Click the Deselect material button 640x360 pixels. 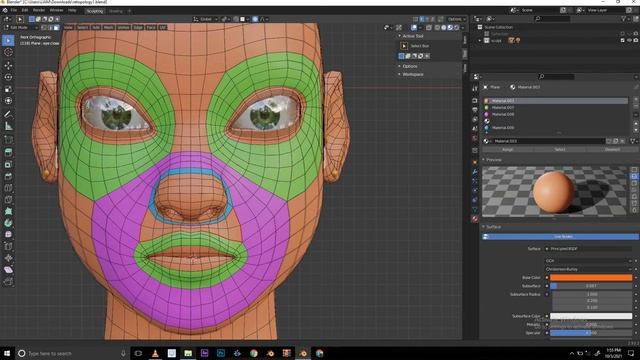pos(612,150)
